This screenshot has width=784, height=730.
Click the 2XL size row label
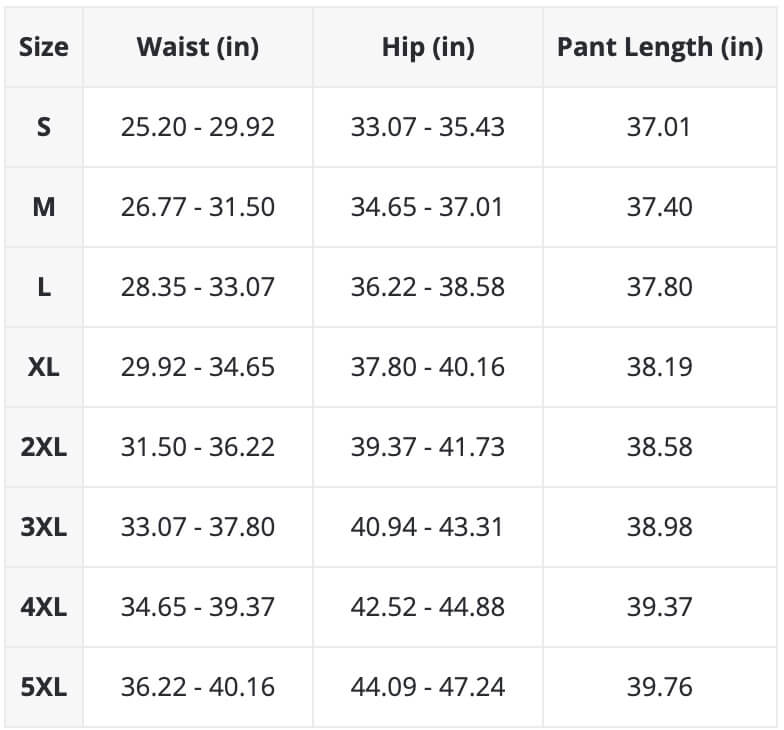[x=44, y=447]
